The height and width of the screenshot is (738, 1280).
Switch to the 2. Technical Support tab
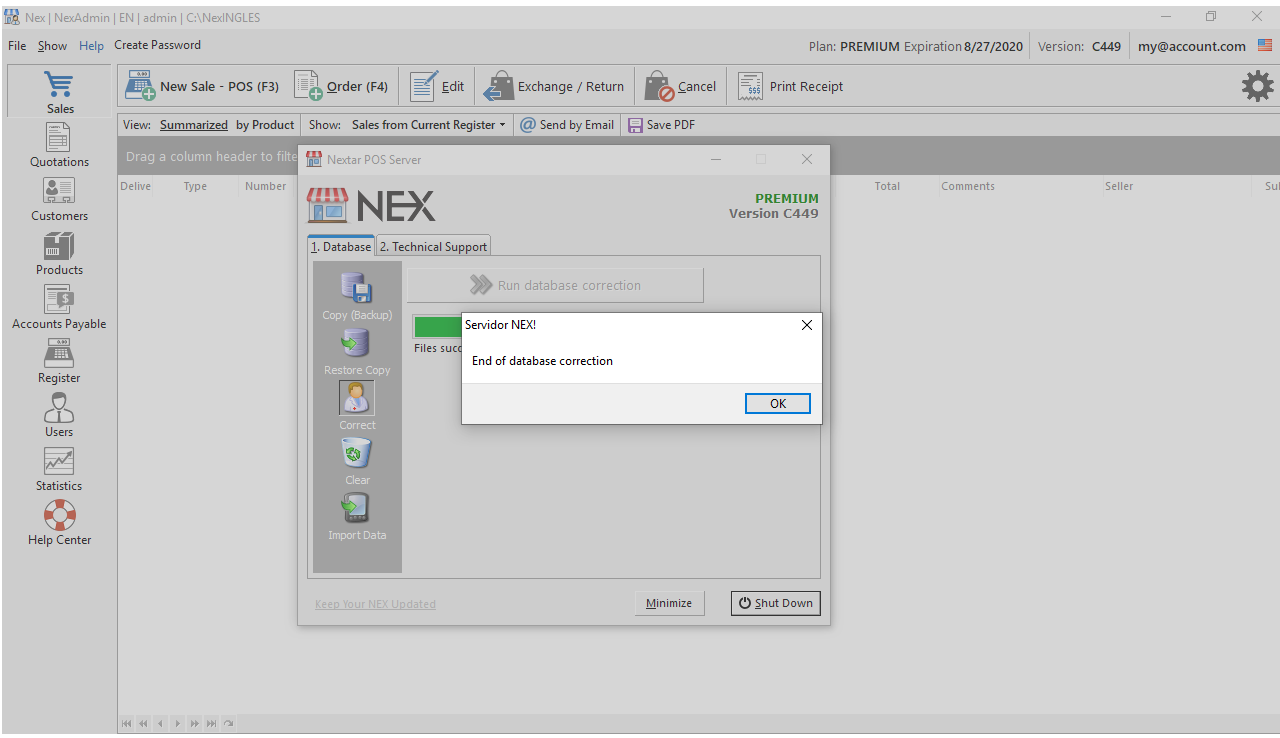click(433, 246)
